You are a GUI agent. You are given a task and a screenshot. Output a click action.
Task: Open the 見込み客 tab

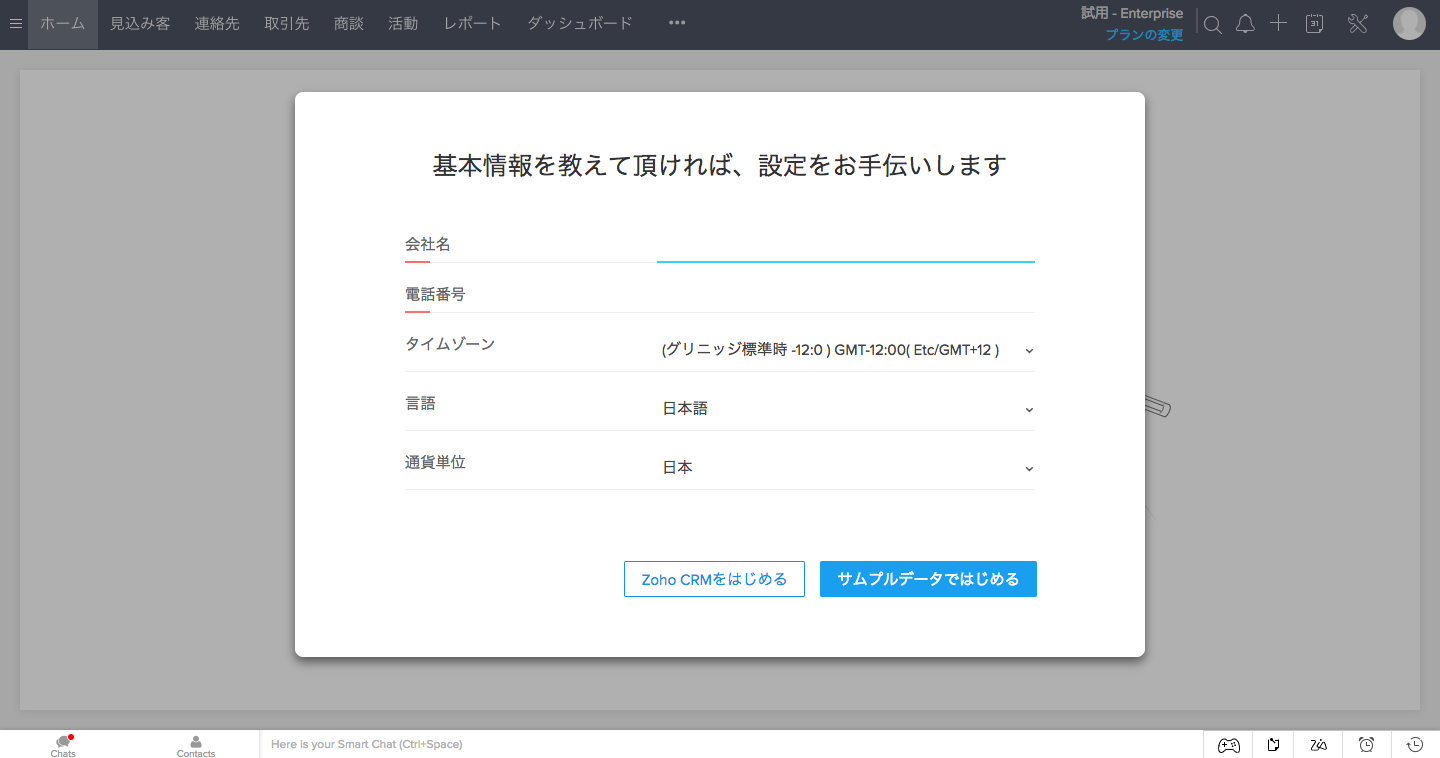(140, 24)
